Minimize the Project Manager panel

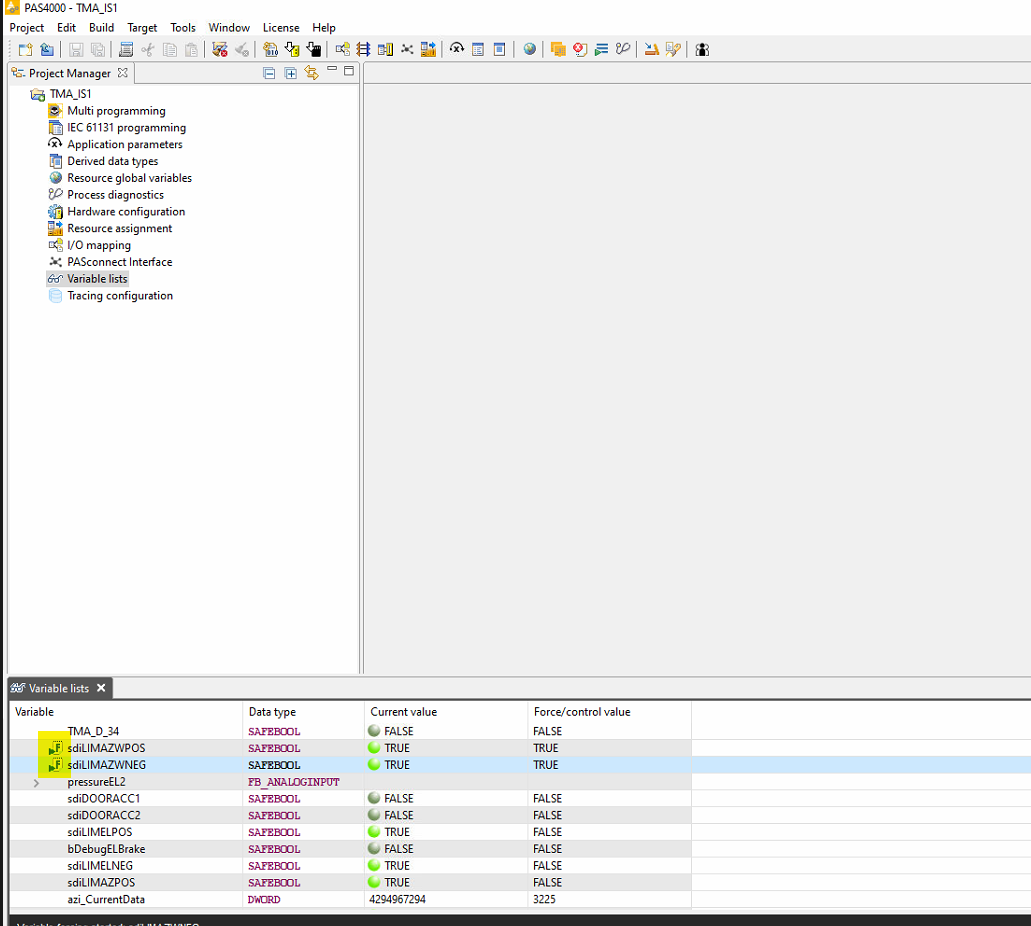point(332,70)
